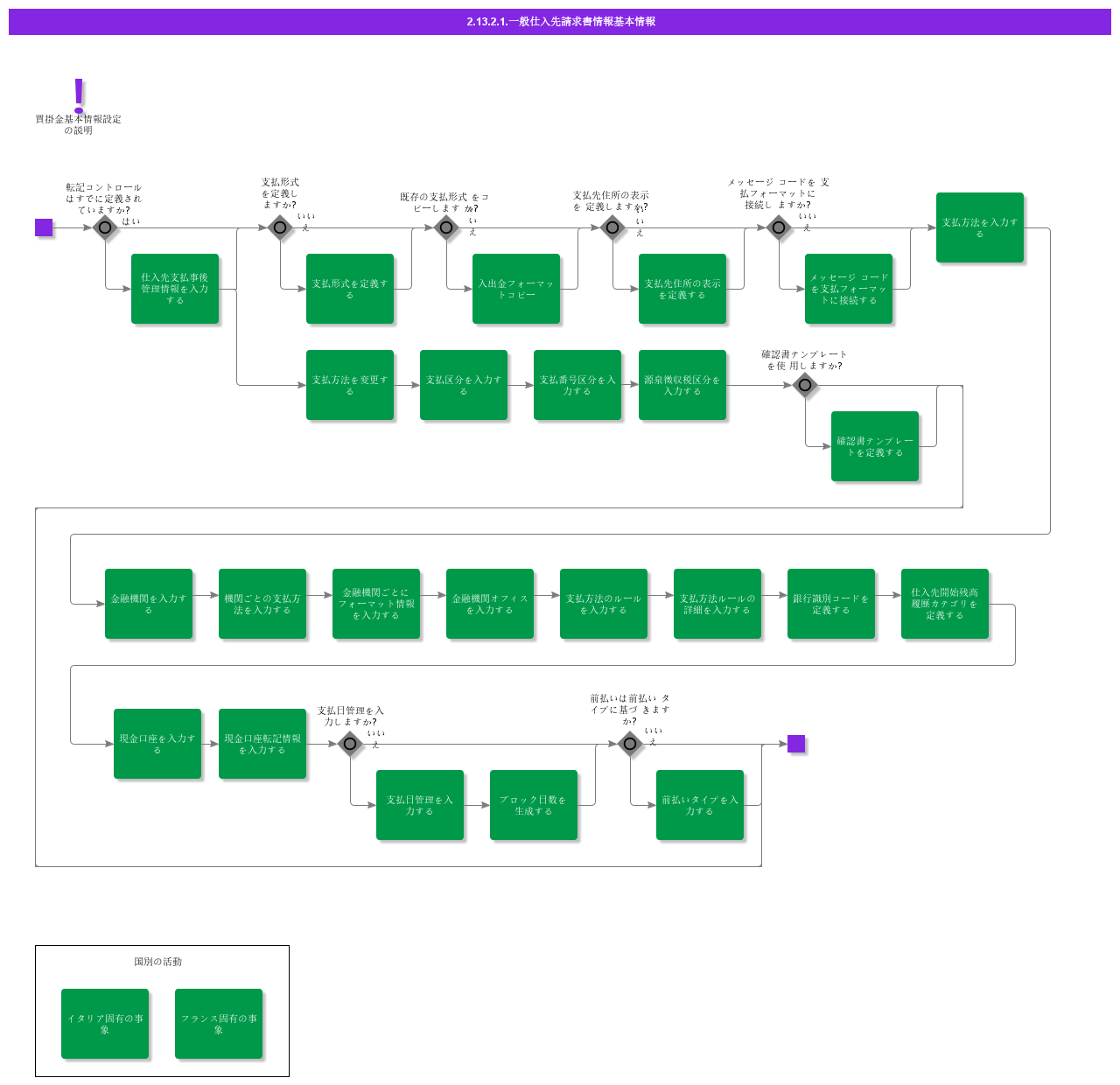Click the purple diagram title header bar
This screenshot has height=1085, width=1120.
pos(560,22)
